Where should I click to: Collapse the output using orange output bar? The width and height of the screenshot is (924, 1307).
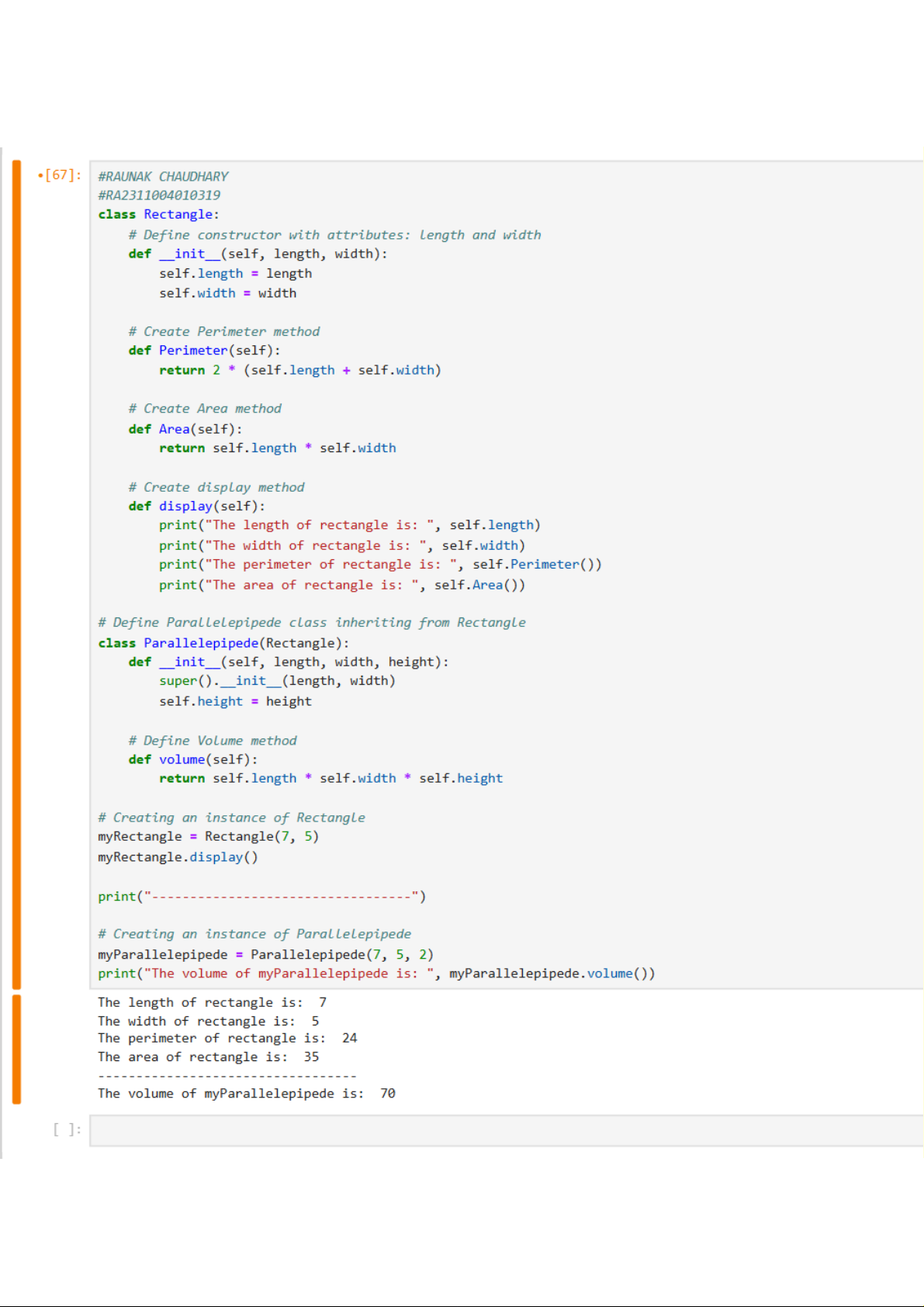[x=16, y=1048]
